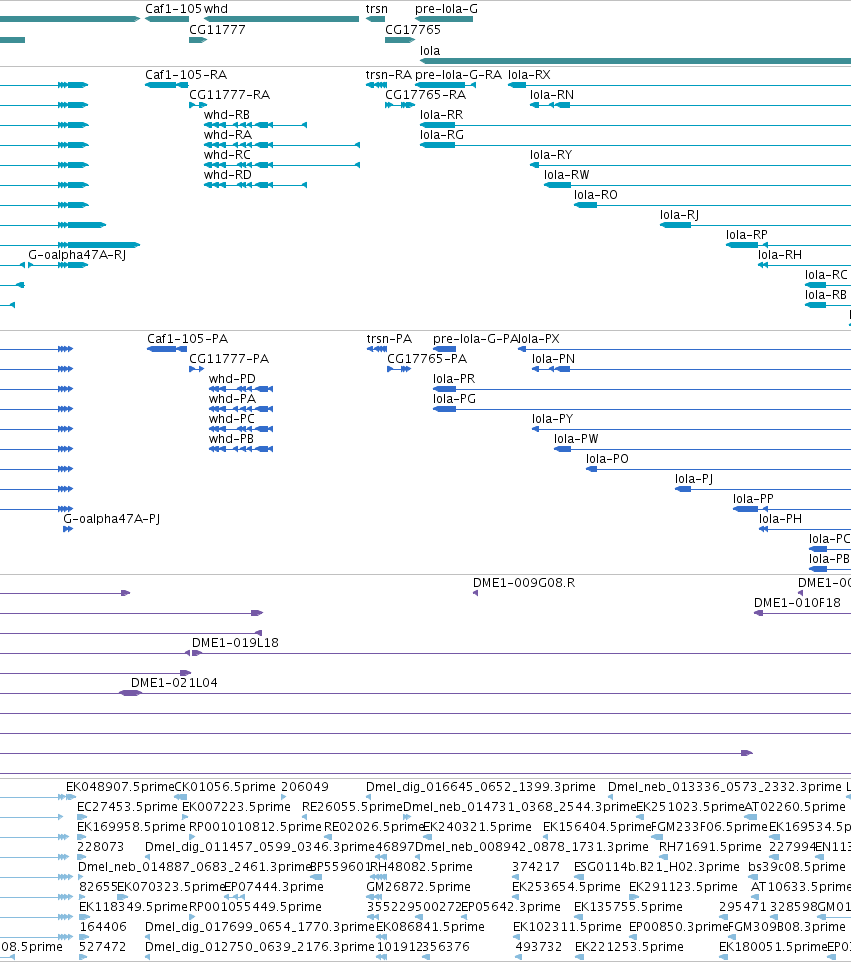This screenshot has width=851, height=962.
Task: Click the whd-PC protein label
Action: (231, 418)
